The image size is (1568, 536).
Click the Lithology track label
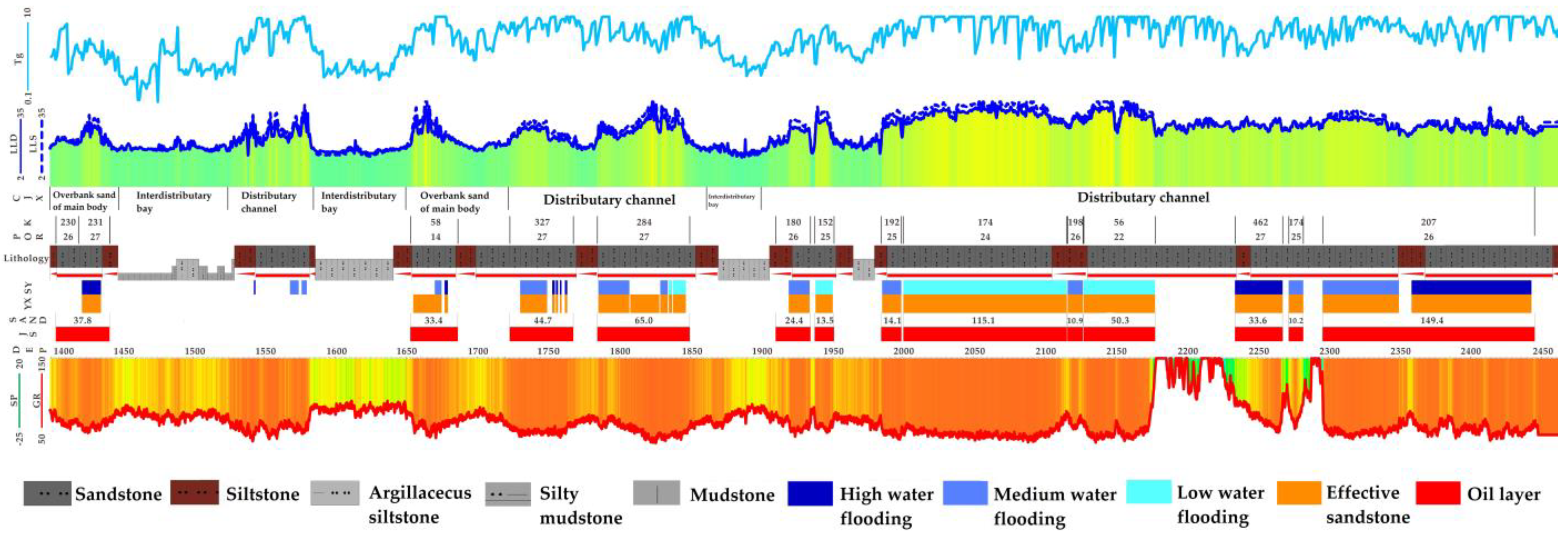point(26,258)
